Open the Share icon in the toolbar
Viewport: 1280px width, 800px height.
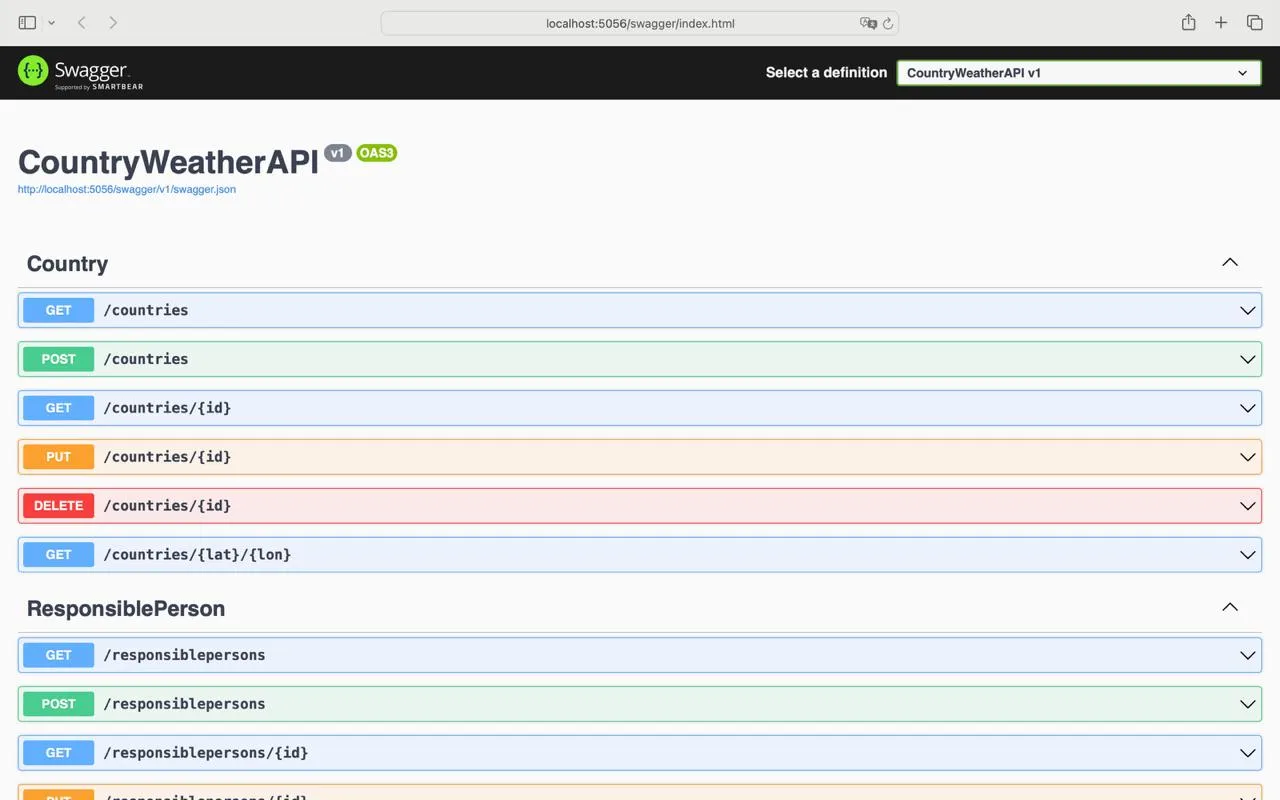click(x=1188, y=22)
